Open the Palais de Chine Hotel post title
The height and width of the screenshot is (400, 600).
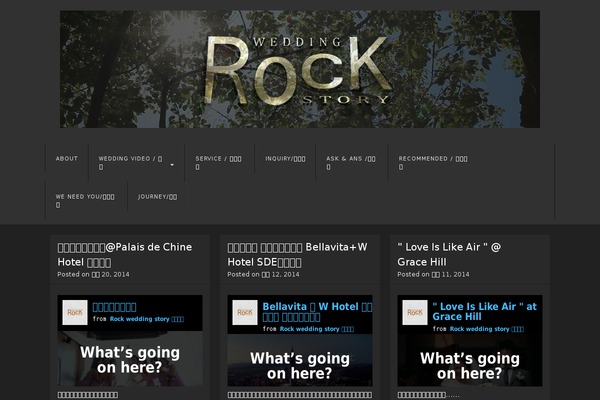(125, 255)
